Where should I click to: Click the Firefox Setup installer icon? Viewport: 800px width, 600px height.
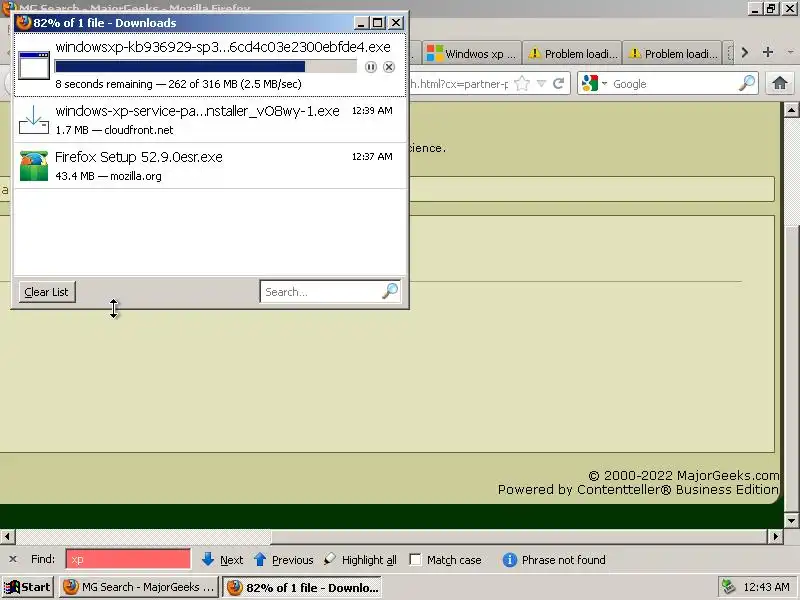[34, 166]
